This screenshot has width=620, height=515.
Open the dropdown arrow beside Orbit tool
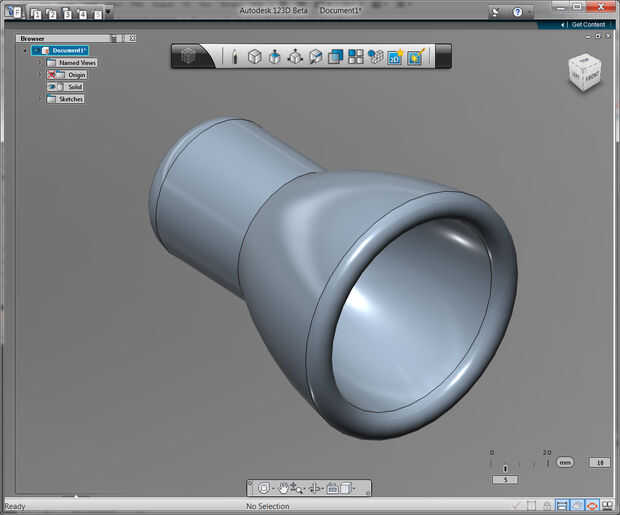(x=323, y=489)
